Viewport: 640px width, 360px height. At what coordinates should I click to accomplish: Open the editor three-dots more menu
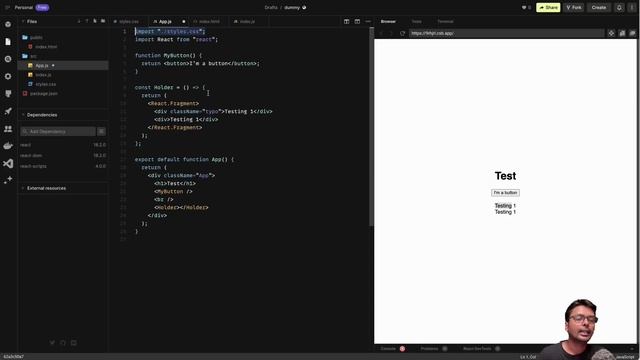click(x=368, y=21)
